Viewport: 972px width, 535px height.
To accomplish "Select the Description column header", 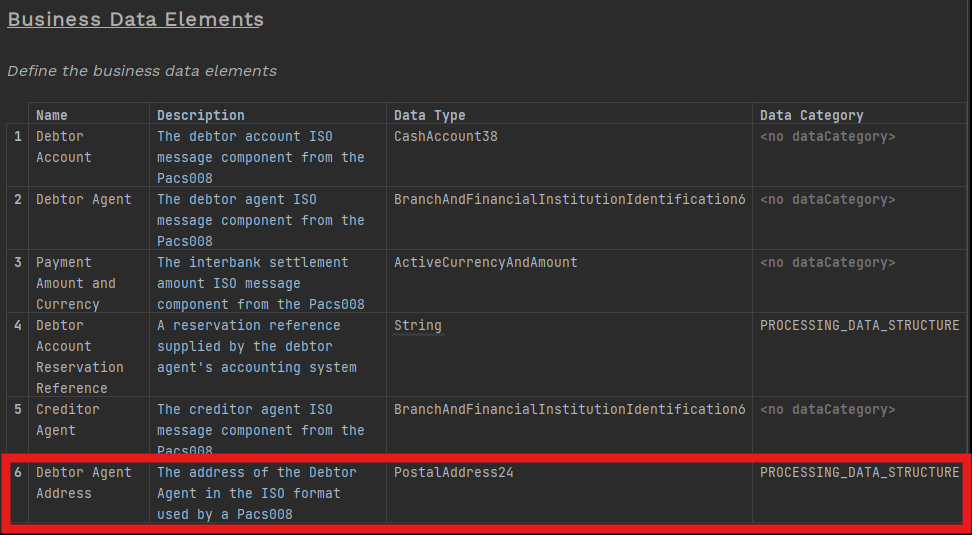I will (200, 115).
